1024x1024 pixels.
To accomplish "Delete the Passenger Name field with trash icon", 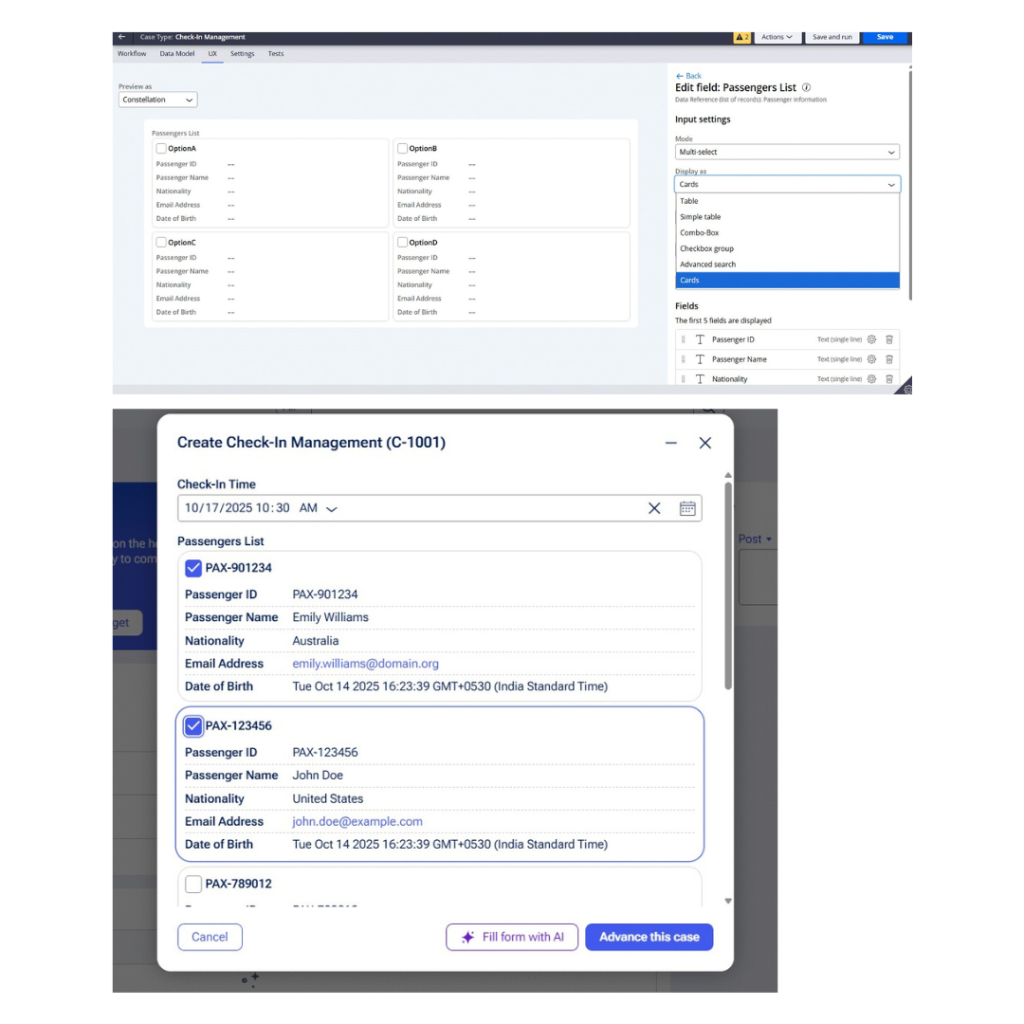I will pyautogui.click(x=889, y=359).
